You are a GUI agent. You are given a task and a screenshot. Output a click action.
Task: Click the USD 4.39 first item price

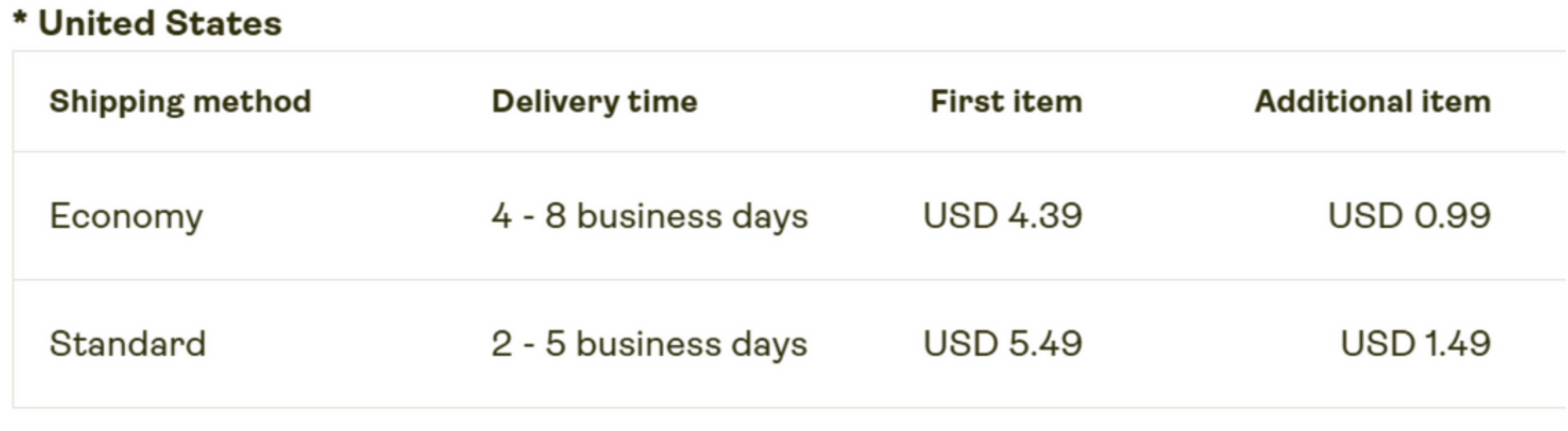pos(1003,215)
